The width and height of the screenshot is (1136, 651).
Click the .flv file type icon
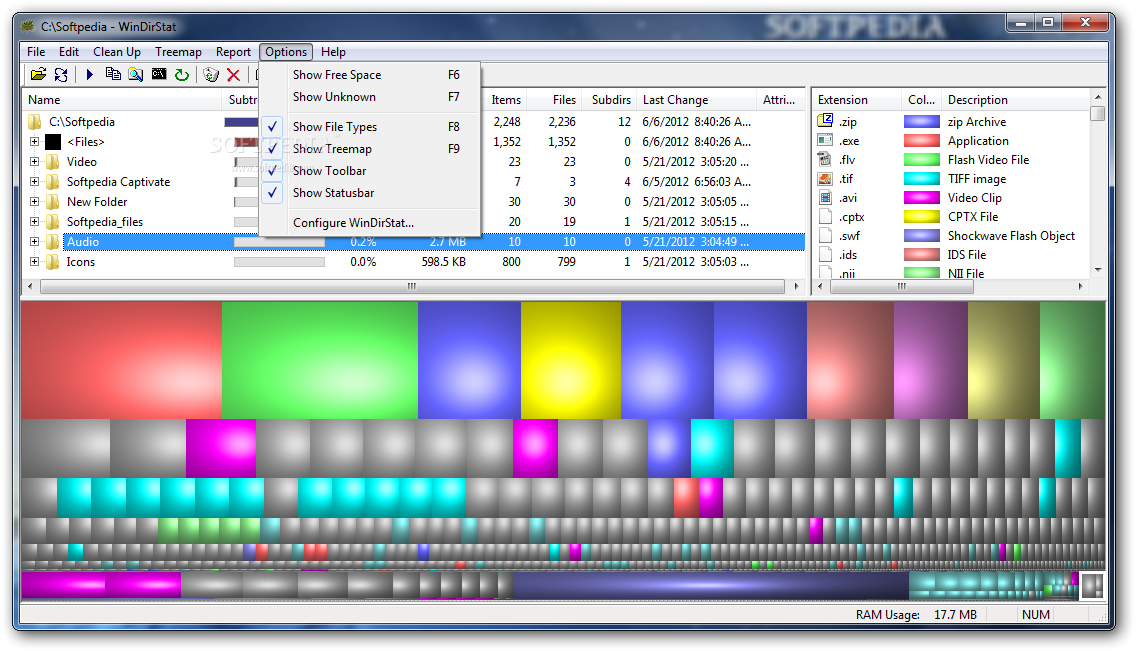[x=825, y=159]
